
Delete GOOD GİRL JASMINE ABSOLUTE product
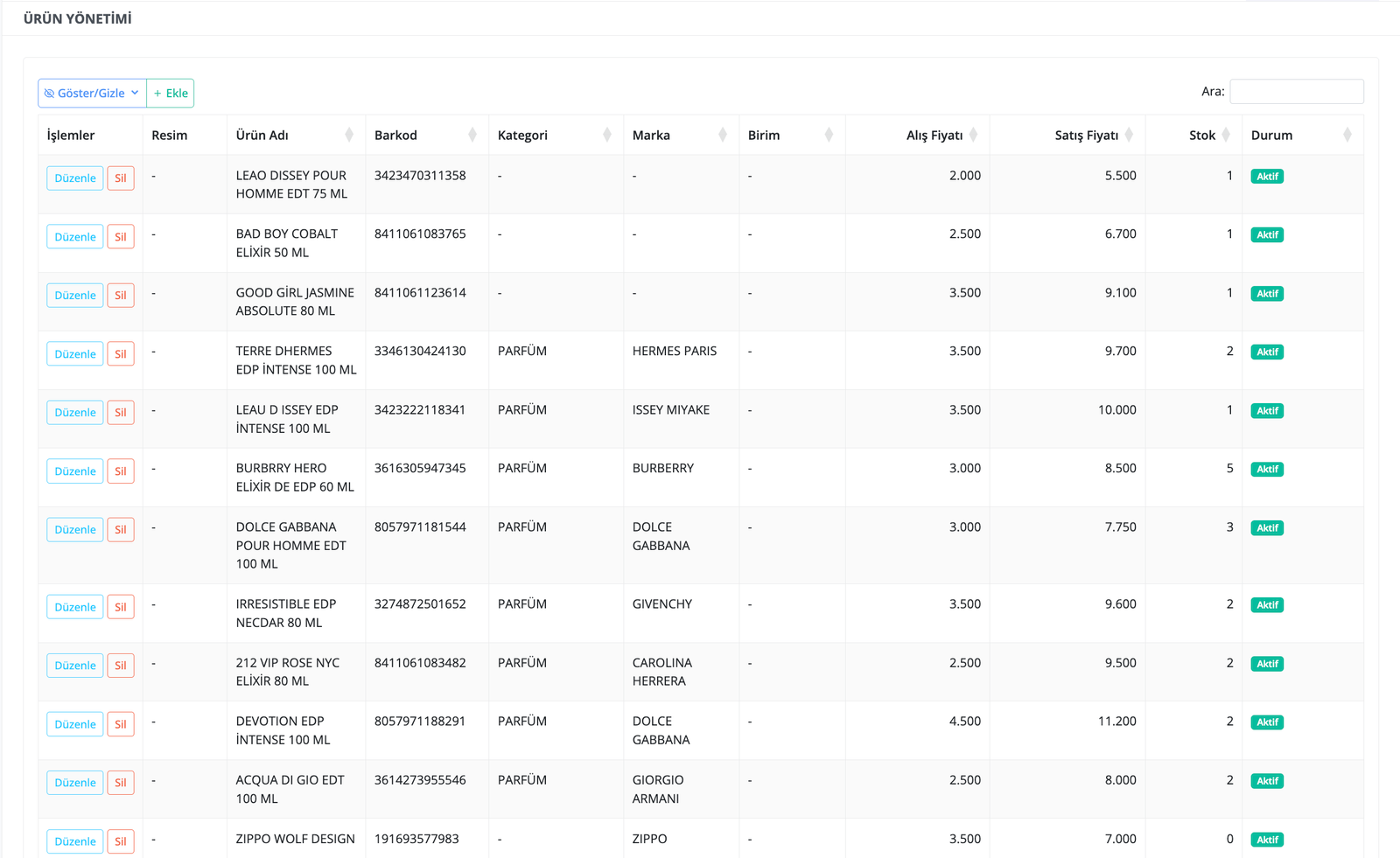click(x=121, y=296)
